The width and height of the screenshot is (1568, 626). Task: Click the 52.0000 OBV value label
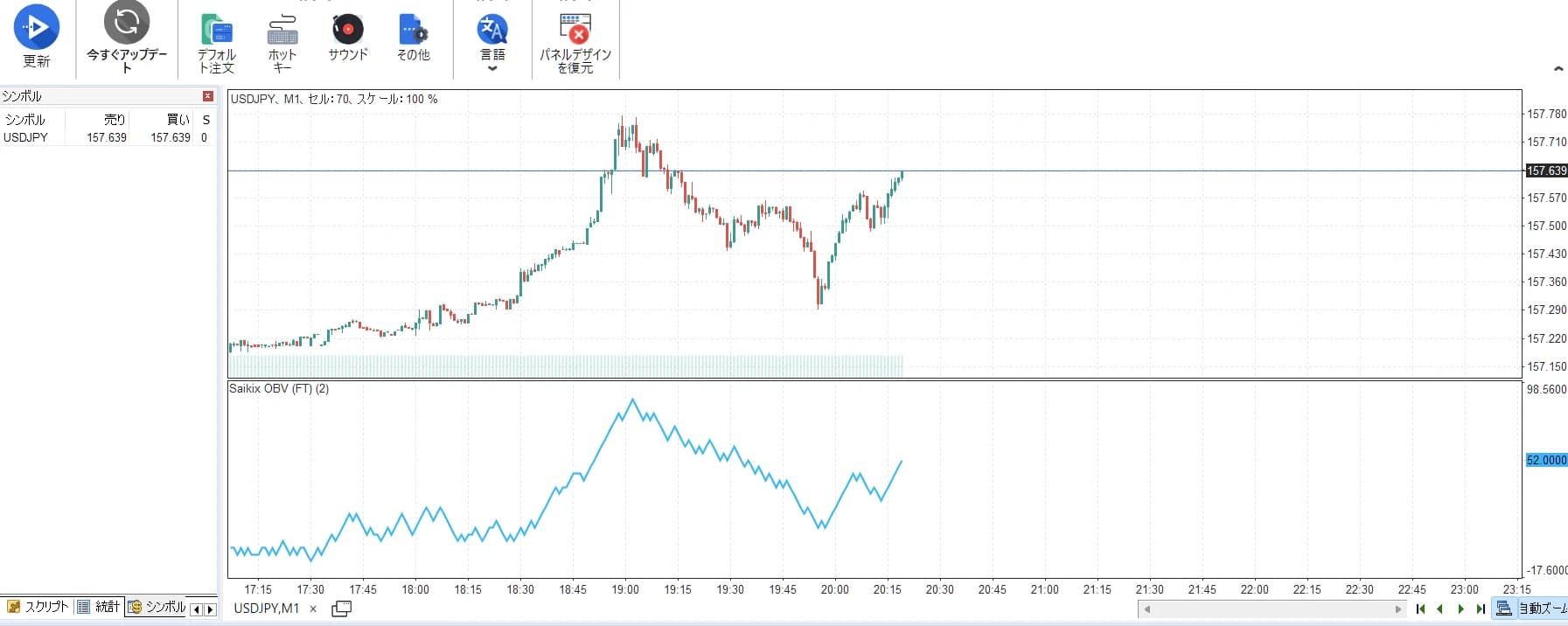pyautogui.click(x=1546, y=460)
